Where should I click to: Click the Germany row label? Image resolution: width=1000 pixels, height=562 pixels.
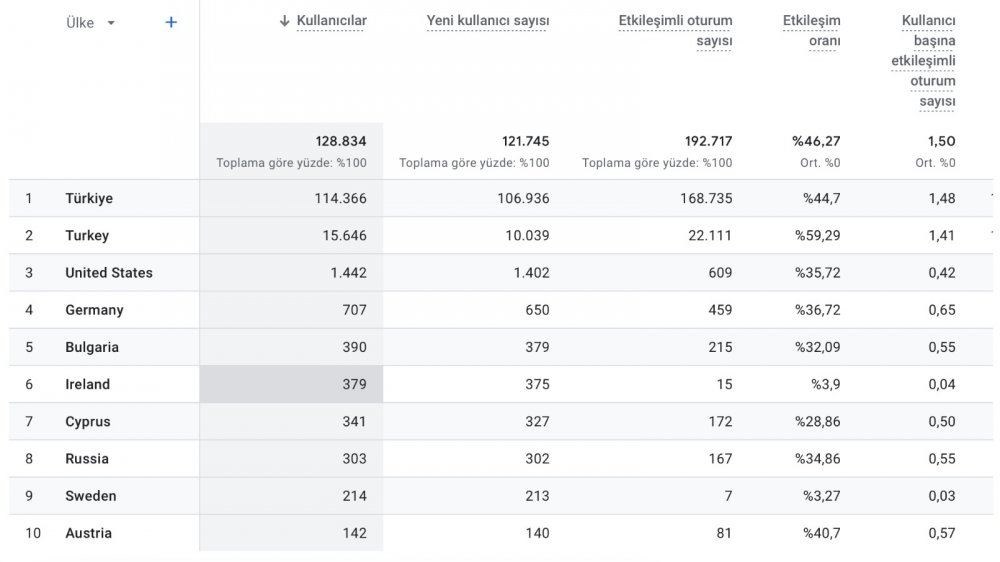pos(94,310)
